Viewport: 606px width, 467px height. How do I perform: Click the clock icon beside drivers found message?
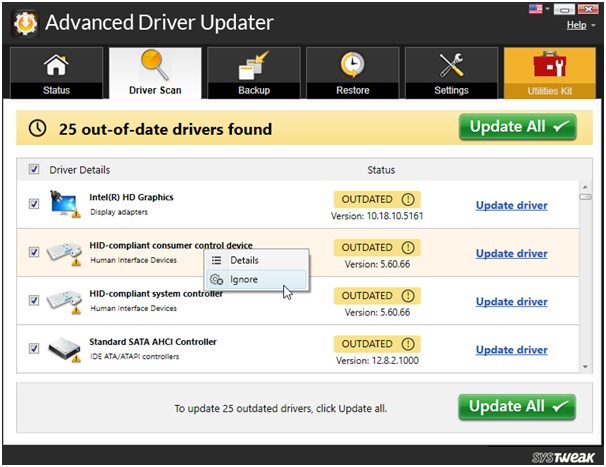tap(37, 128)
